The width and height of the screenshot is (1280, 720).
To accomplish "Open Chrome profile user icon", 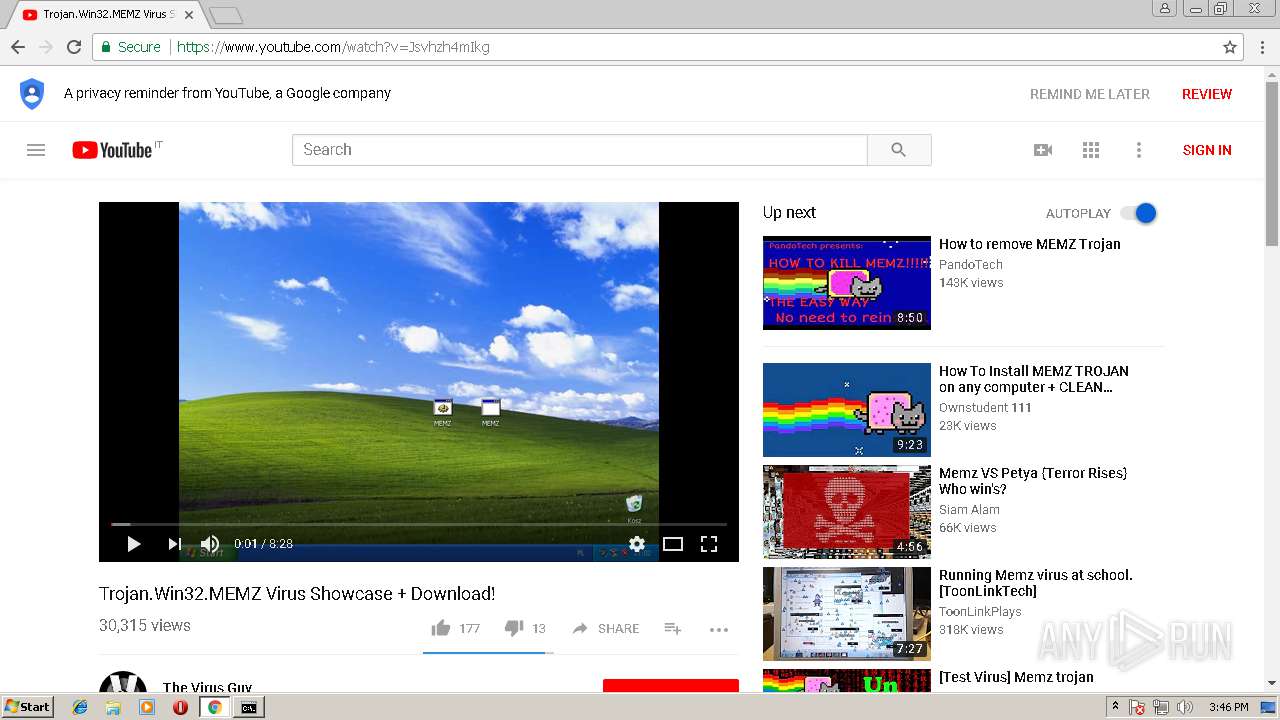I will [1165, 8].
